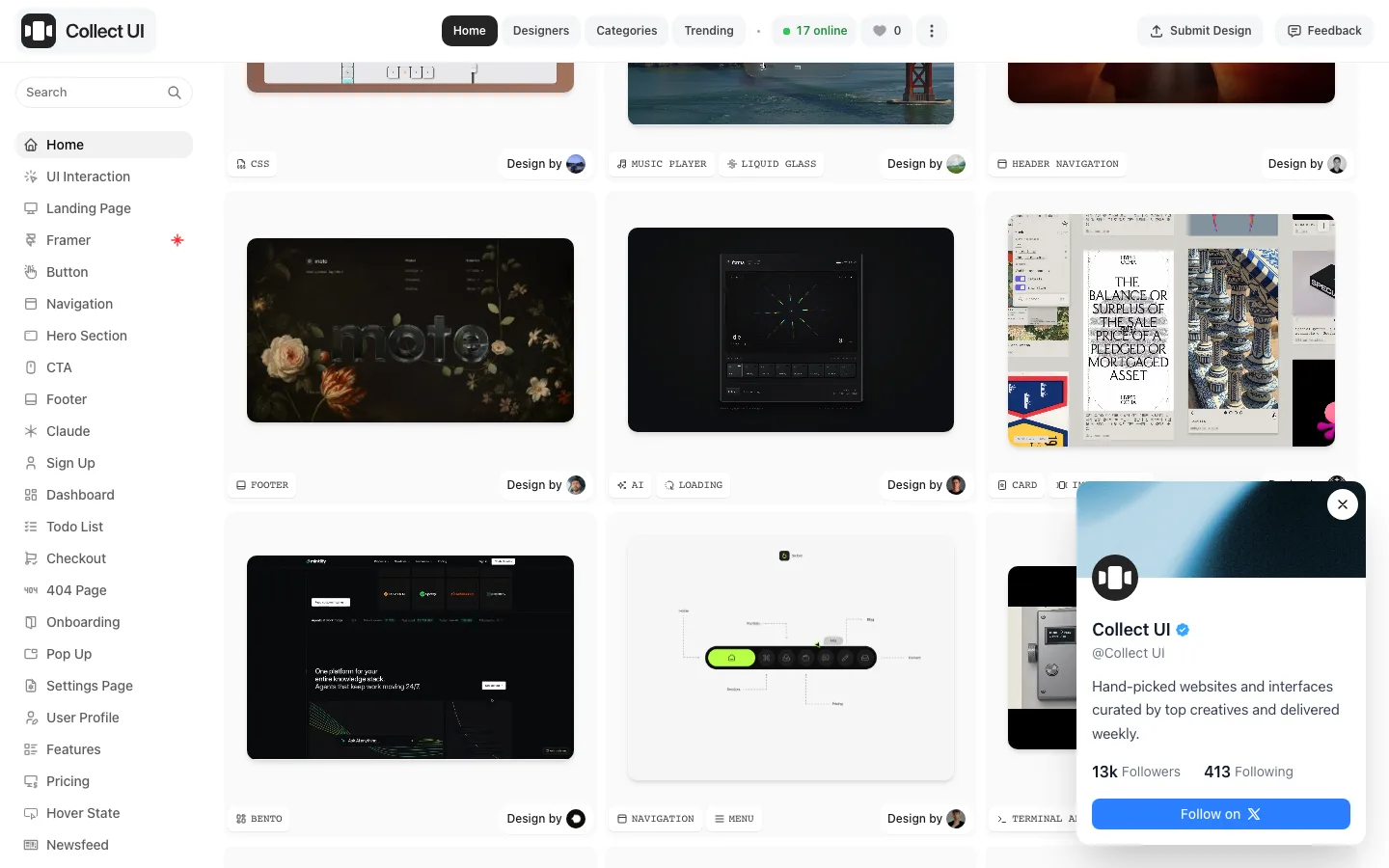Go to the Trending tab

coord(709,31)
